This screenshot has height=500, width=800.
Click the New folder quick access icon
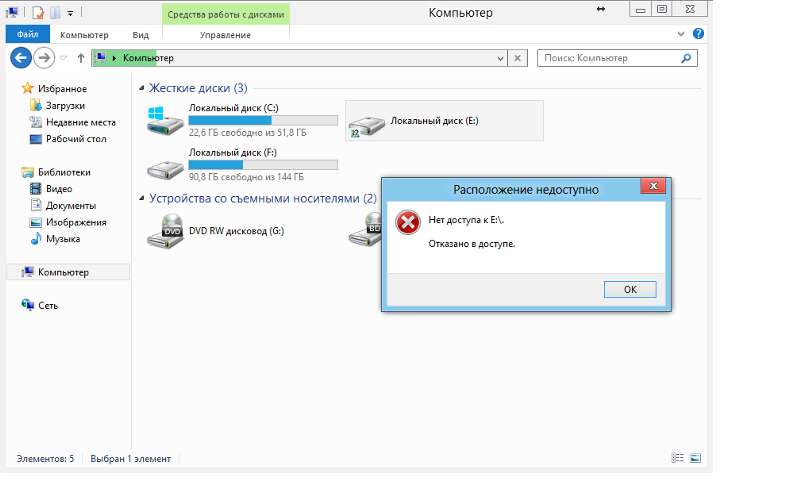pyautogui.click(x=55, y=12)
